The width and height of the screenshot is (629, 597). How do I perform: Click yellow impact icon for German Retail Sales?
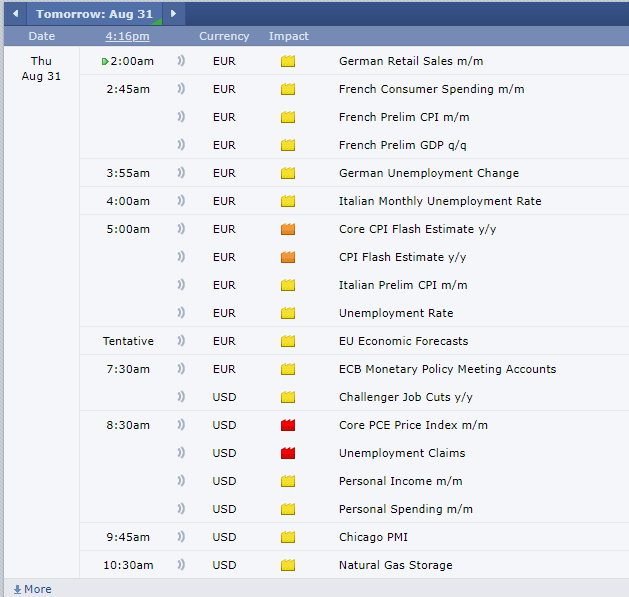288,61
